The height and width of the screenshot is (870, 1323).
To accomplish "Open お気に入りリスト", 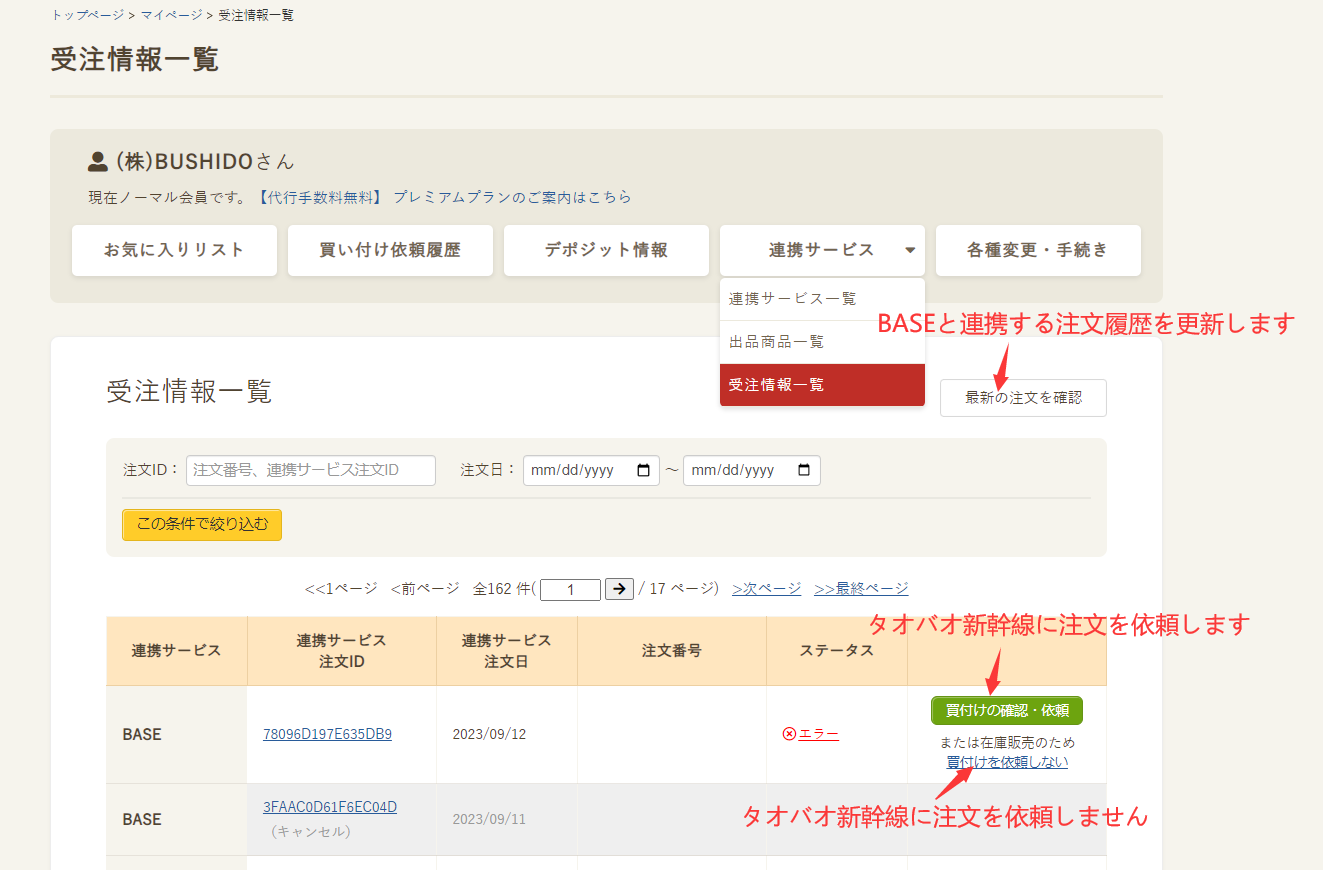I will tap(174, 251).
